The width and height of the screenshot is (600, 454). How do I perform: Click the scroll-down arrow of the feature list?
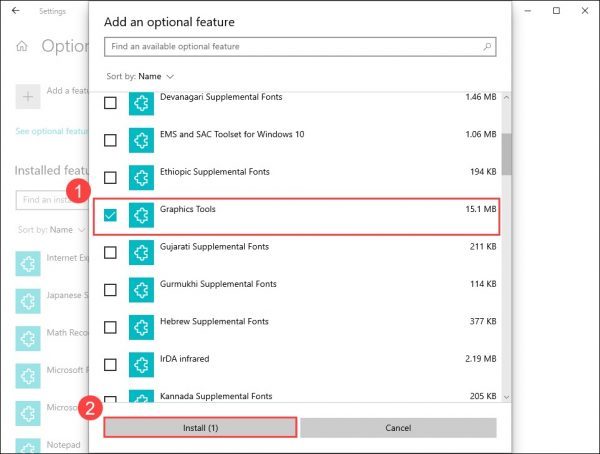click(x=506, y=397)
